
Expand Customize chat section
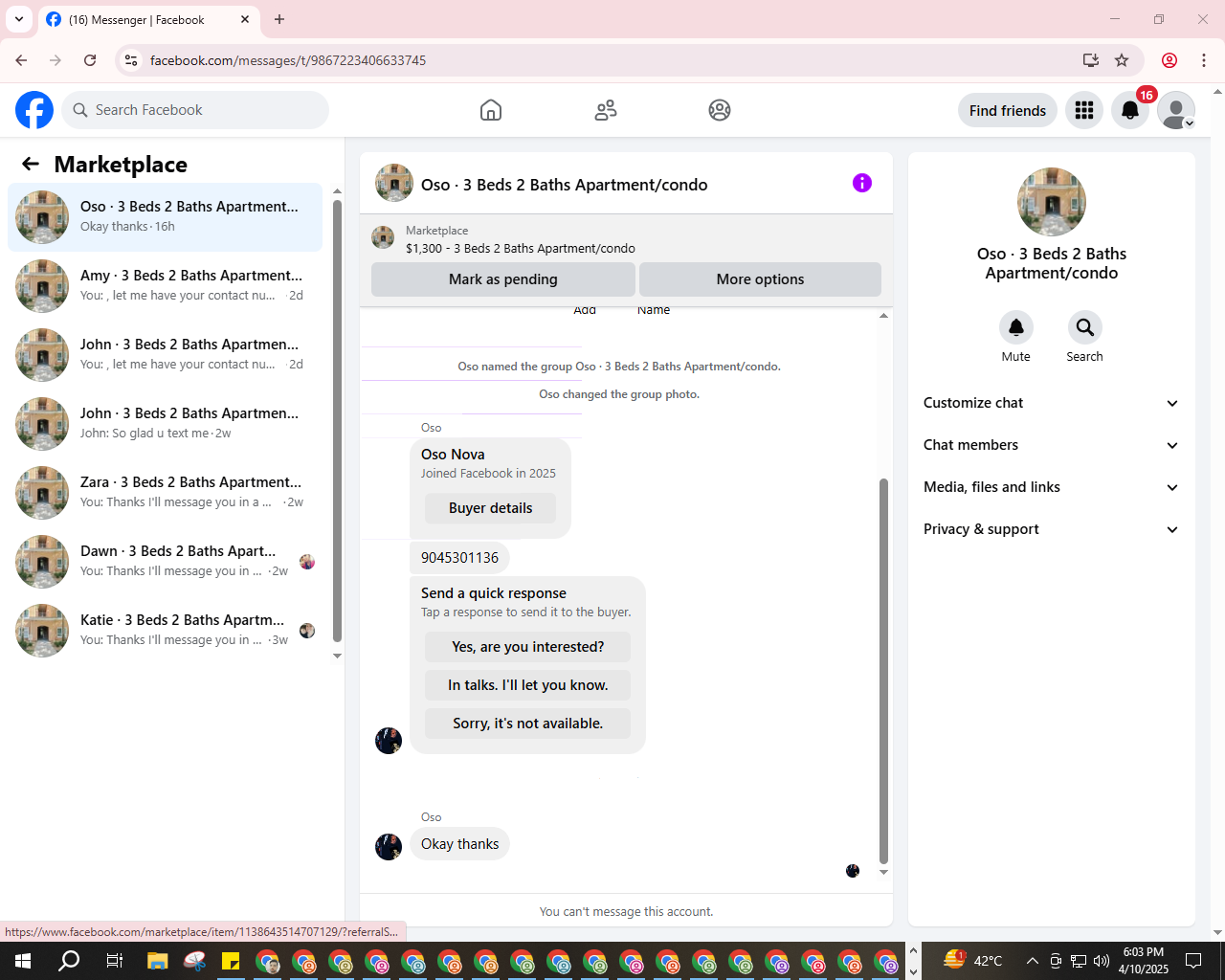pyautogui.click(x=1051, y=403)
